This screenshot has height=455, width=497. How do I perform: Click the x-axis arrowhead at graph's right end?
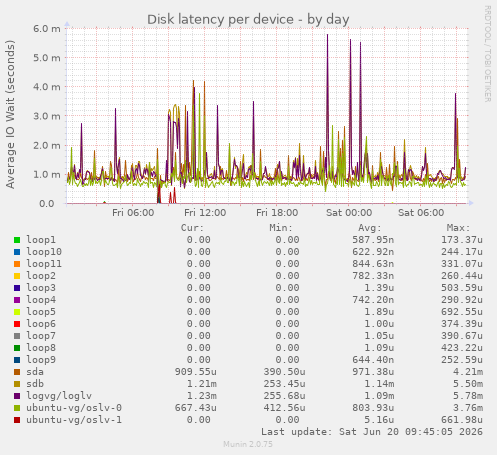471,203
